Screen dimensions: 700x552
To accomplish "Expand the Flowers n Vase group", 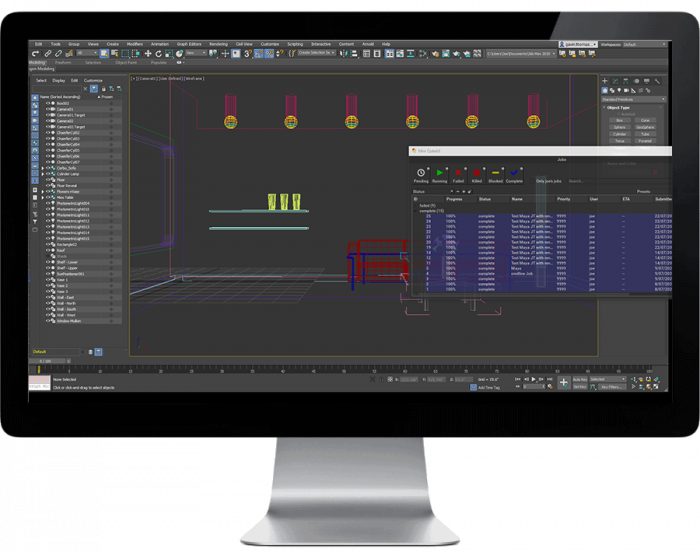I will pyautogui.click(x=43, y=192).
